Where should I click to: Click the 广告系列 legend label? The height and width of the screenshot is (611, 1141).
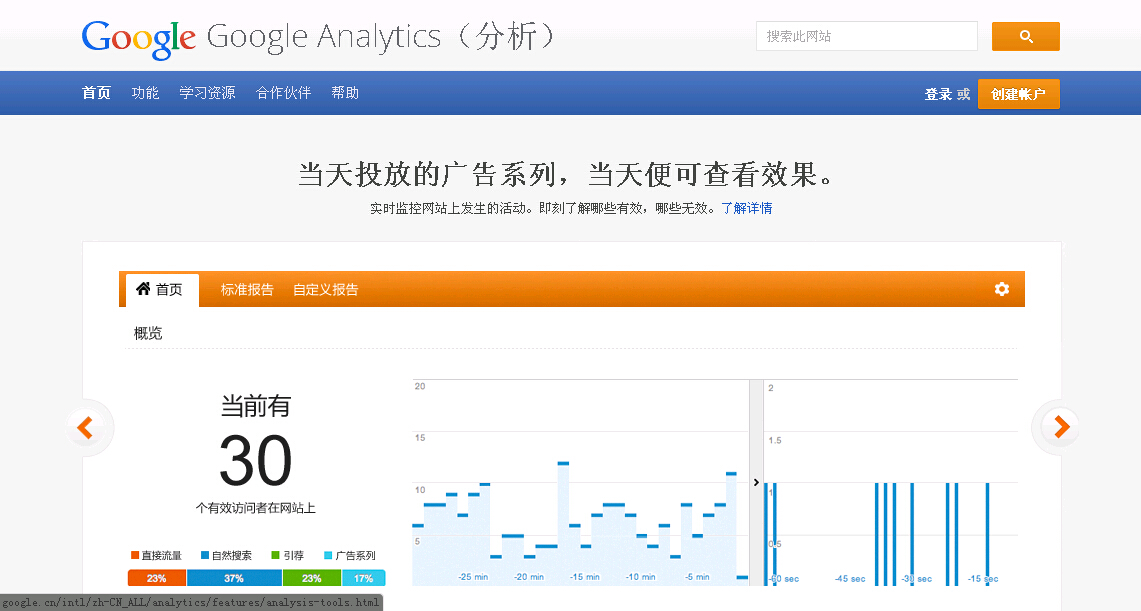[x=355, y=556]
